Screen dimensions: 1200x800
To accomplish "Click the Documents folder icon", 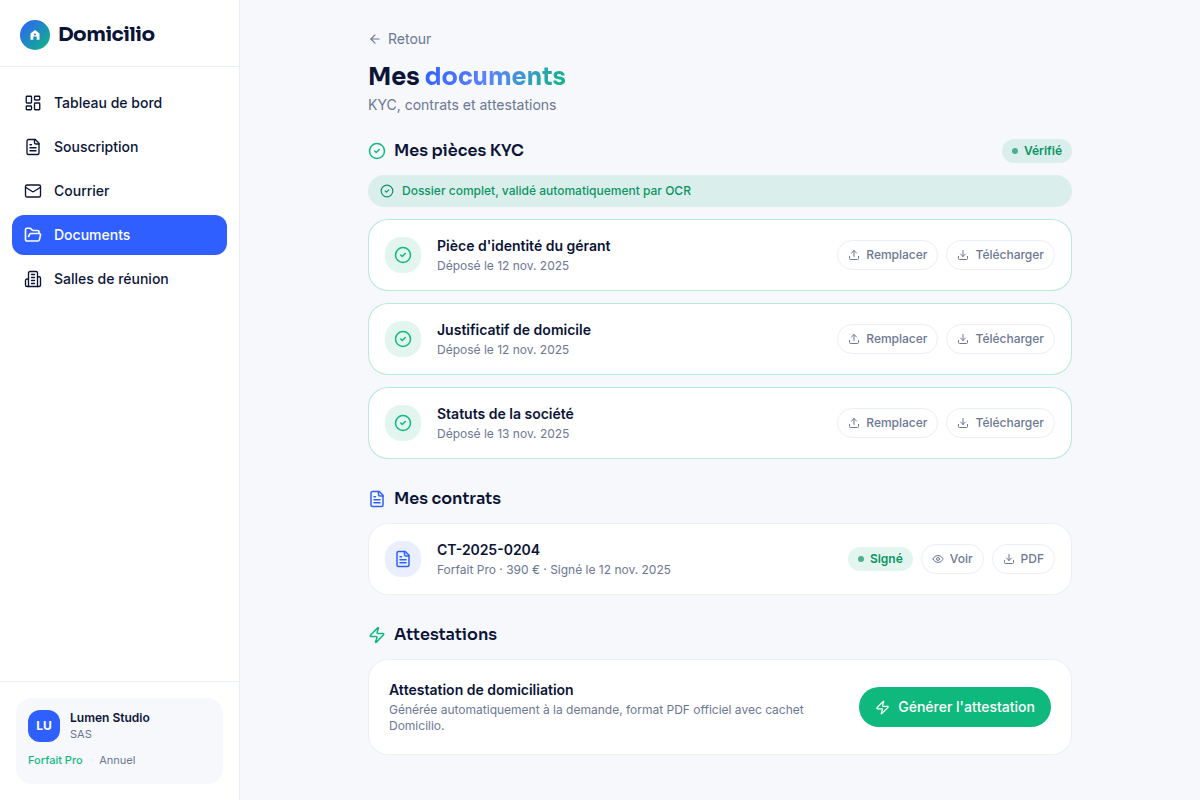I will coord(33,235).
